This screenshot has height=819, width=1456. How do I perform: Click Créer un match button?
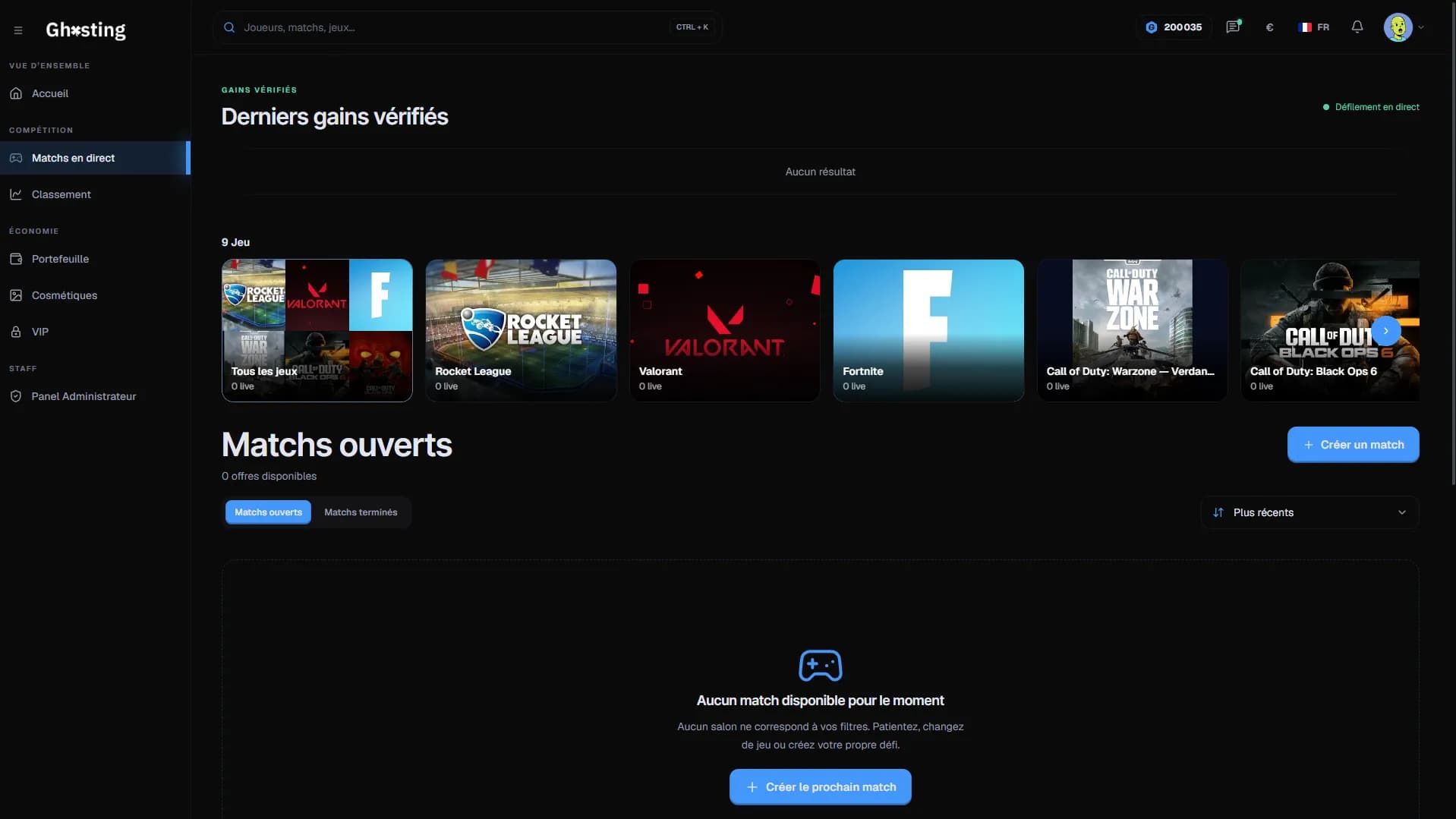1354,445
